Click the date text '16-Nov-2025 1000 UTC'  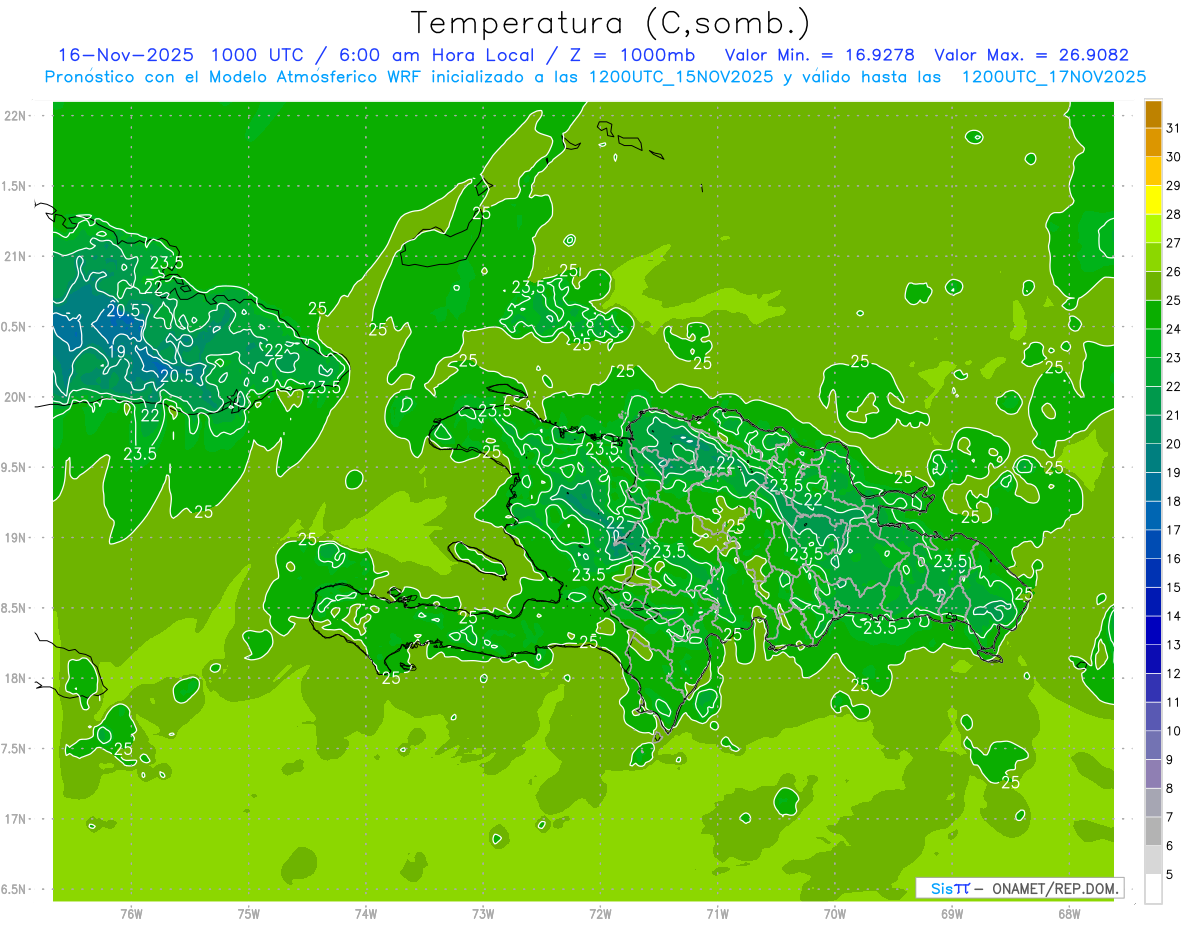[182, 55]
